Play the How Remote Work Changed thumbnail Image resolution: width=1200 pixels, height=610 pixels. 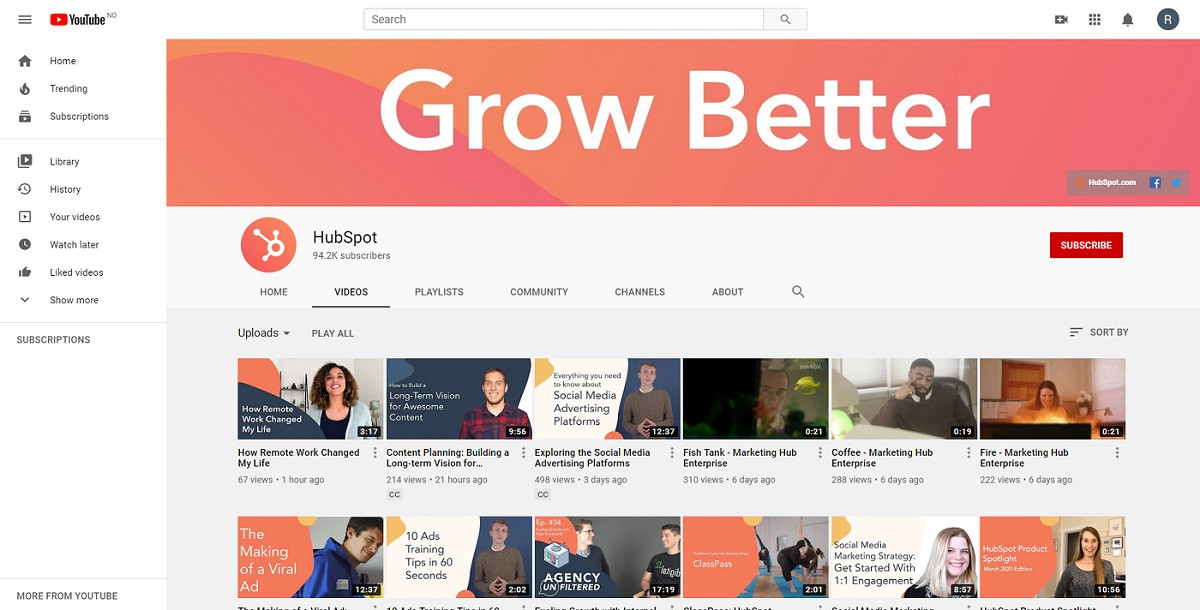[x=310, y=399]
